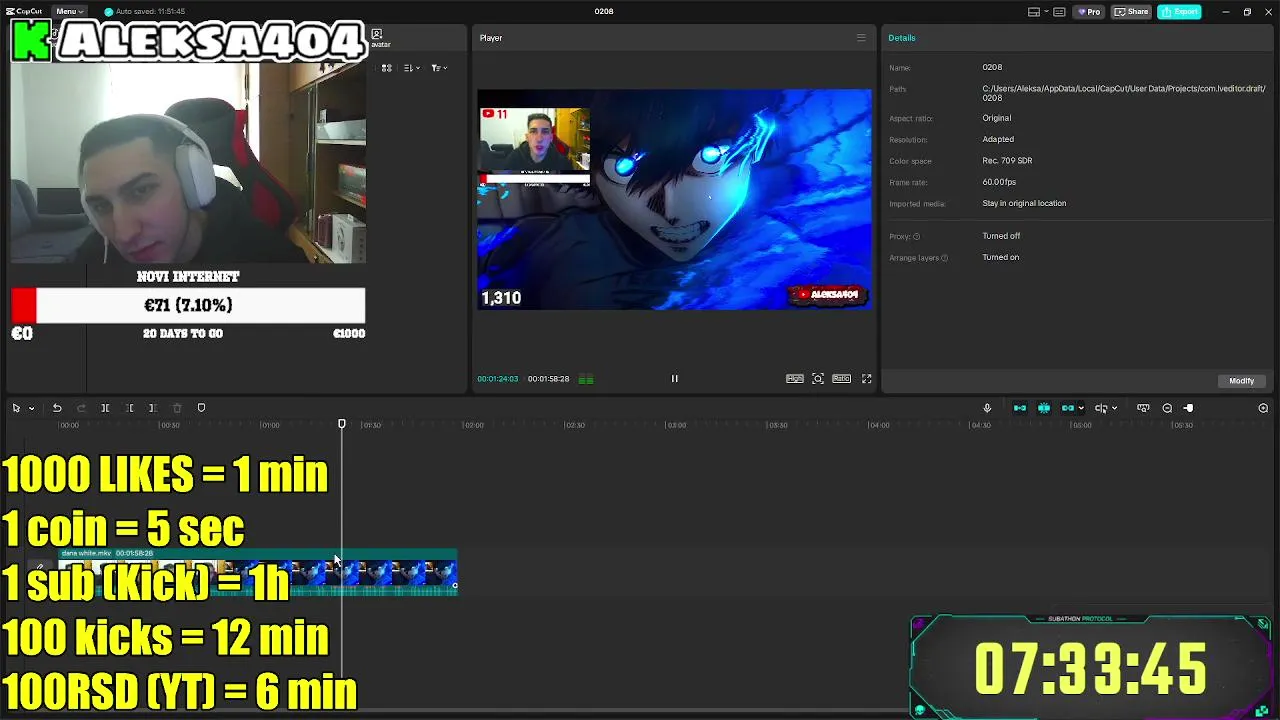Click the project title 0208 in title bar

tap(604, 12)
